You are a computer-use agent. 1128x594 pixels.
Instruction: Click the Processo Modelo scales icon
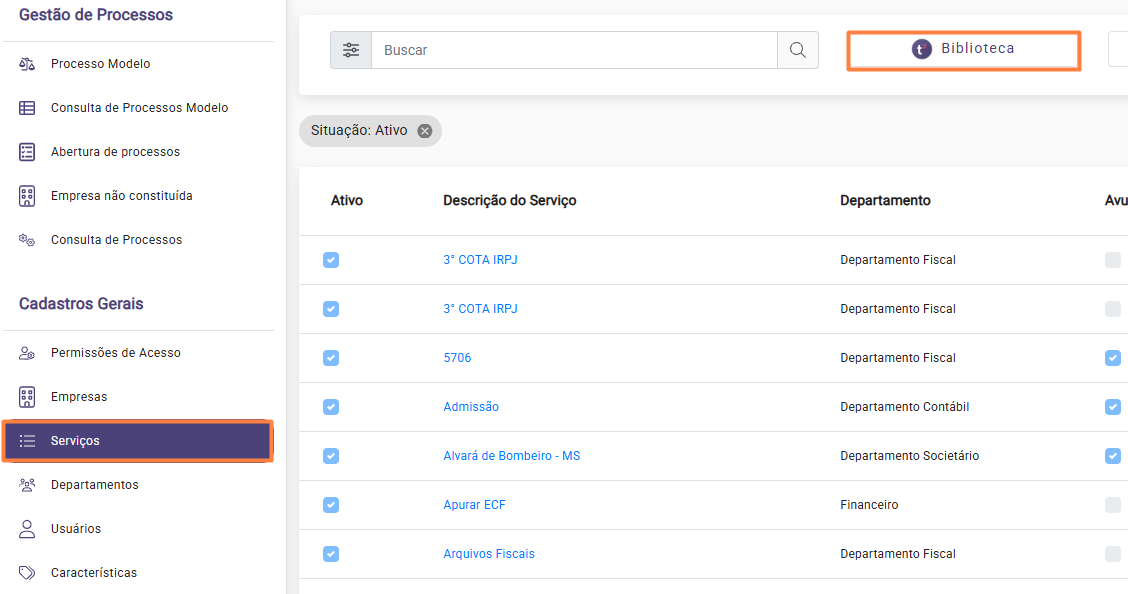click(27, 64)
